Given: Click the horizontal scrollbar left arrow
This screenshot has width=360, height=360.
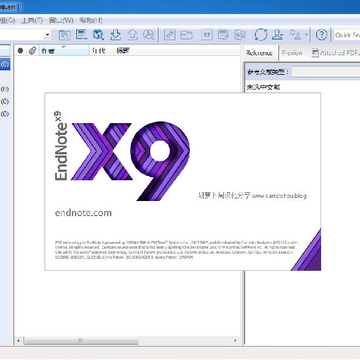Looking at the screenshot, I should pos(19,341).
